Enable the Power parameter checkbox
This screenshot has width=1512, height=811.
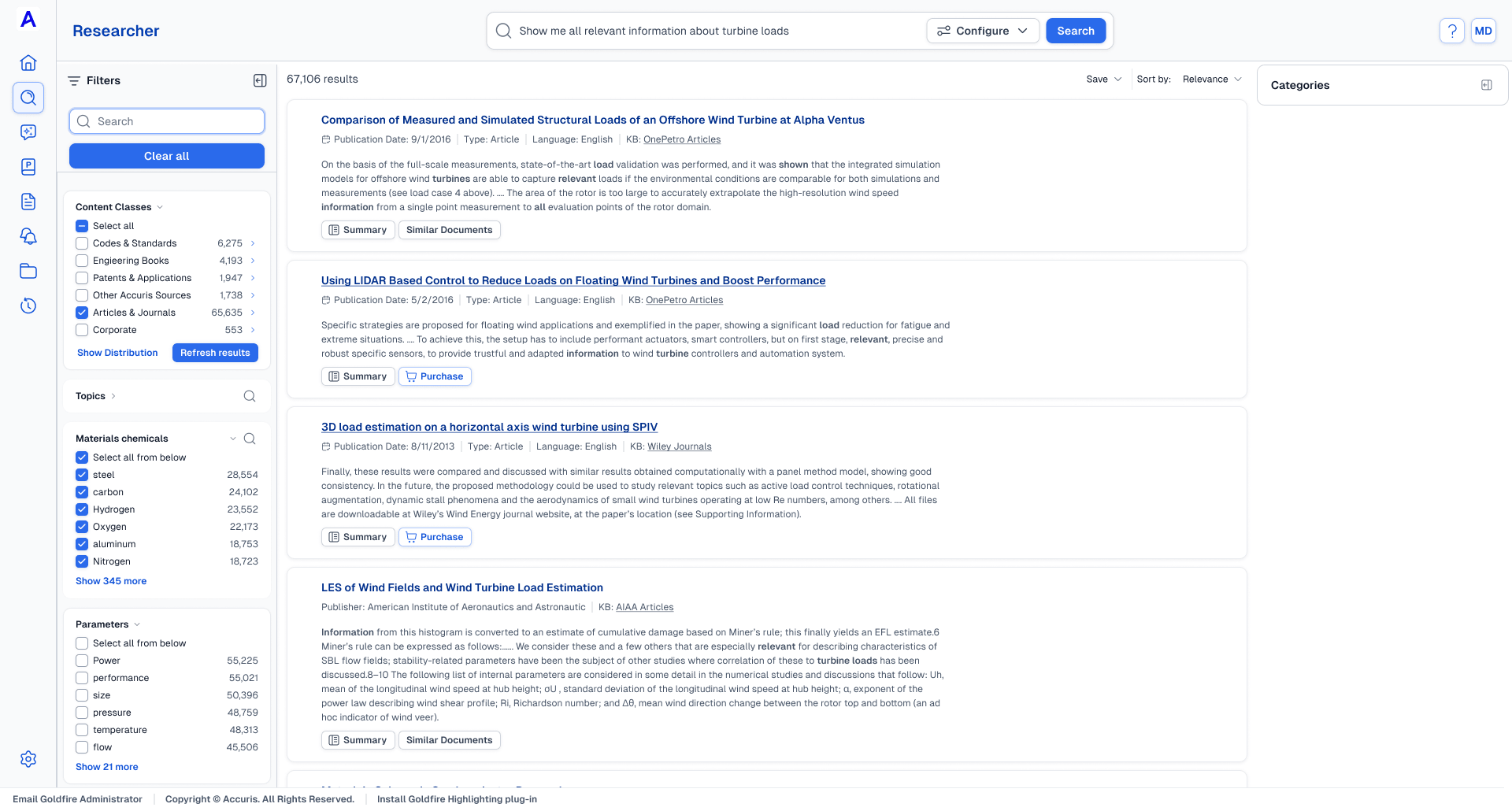[82, 661]
